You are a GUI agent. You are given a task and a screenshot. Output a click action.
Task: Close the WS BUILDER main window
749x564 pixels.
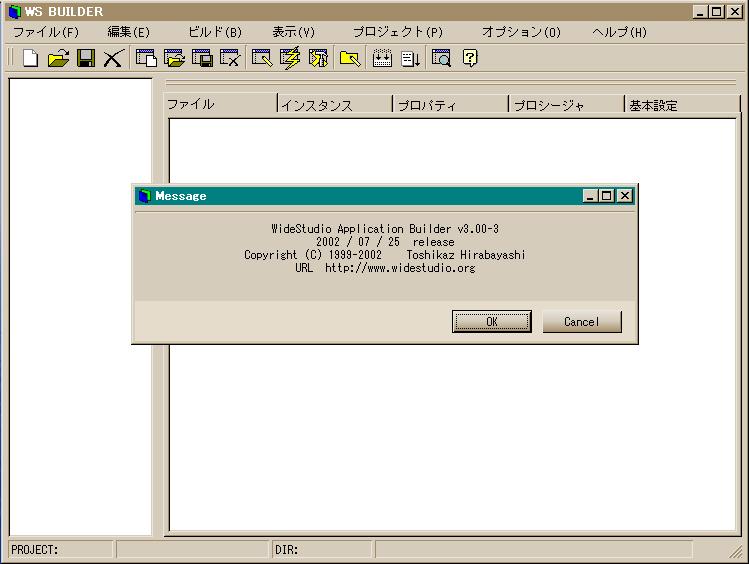(734, 11)
